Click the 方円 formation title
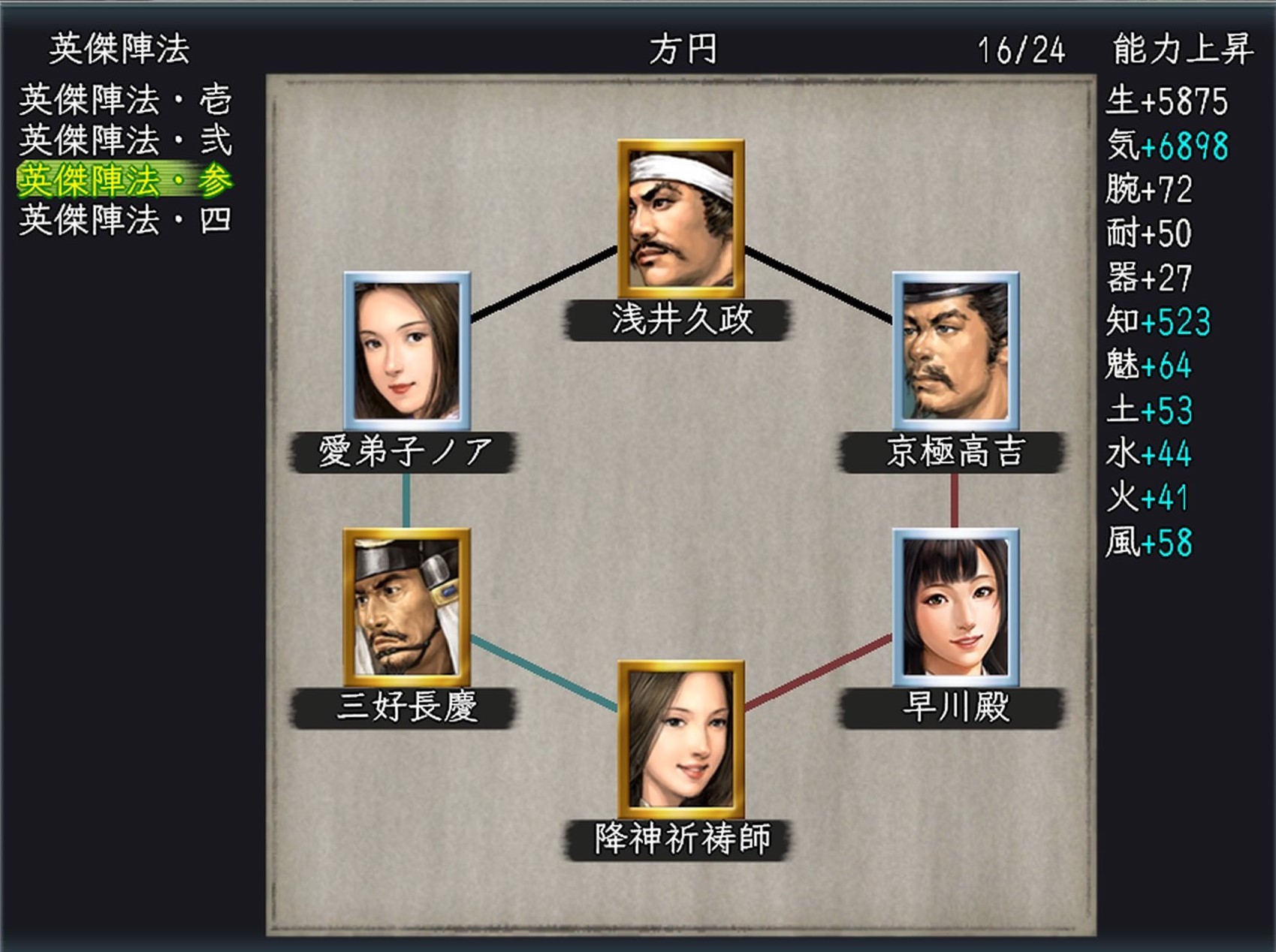1276x952 pixels. (x=683, y=50)
